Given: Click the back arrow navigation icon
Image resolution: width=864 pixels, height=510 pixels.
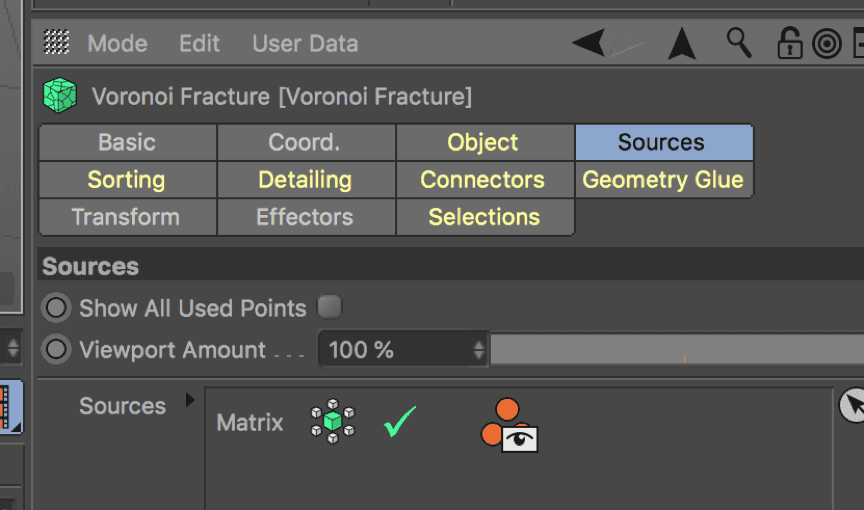Looking at the screenshot, I should [x=590, y=43].
